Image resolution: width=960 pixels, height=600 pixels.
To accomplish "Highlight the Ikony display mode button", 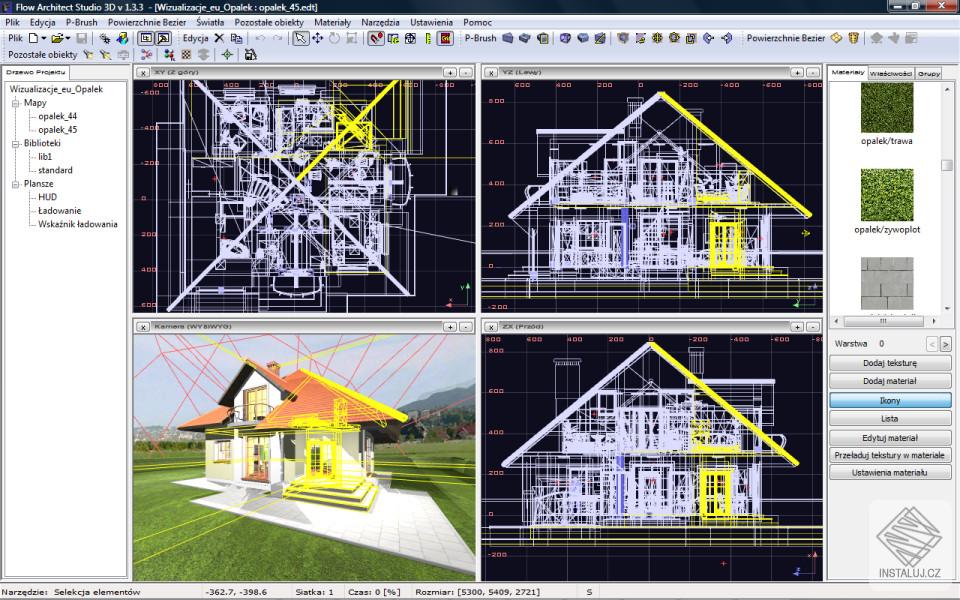I will 889,400.
